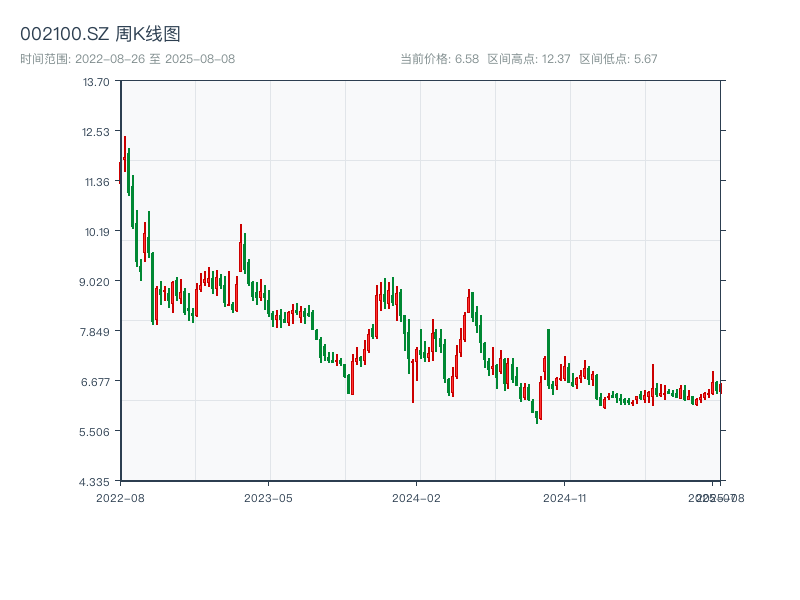
Task: Click the 区间高点: 12.37 label
Action: [x=529, y=59]
